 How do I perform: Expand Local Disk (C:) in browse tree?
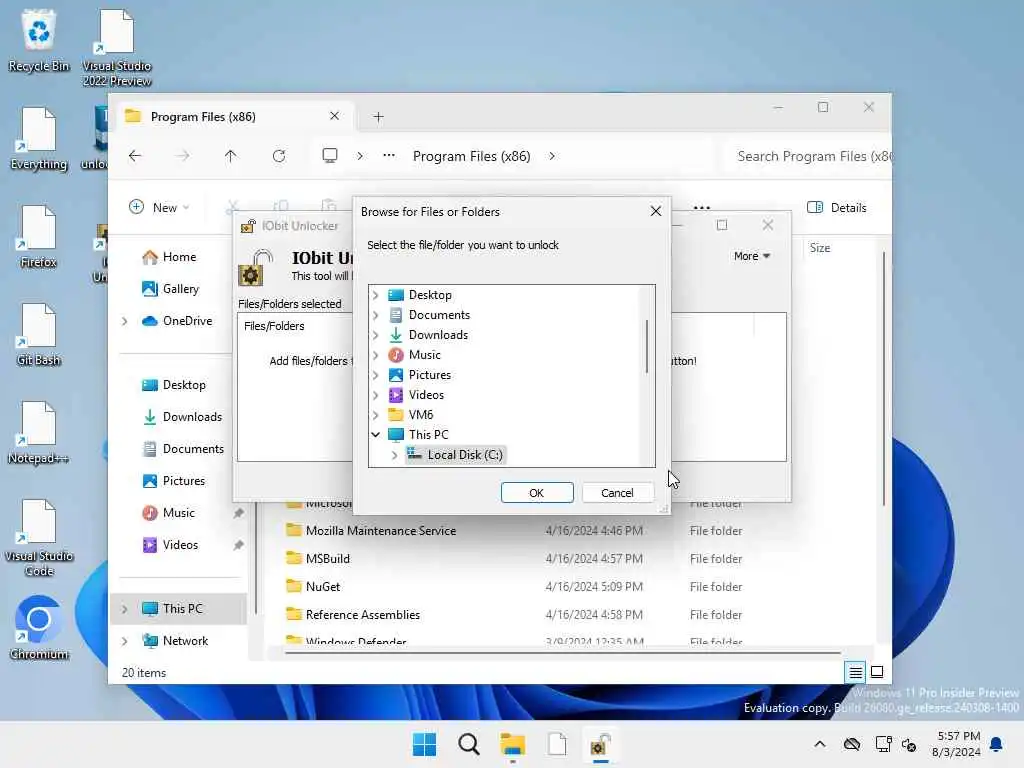pyautogui.click(x=394, y=455)
